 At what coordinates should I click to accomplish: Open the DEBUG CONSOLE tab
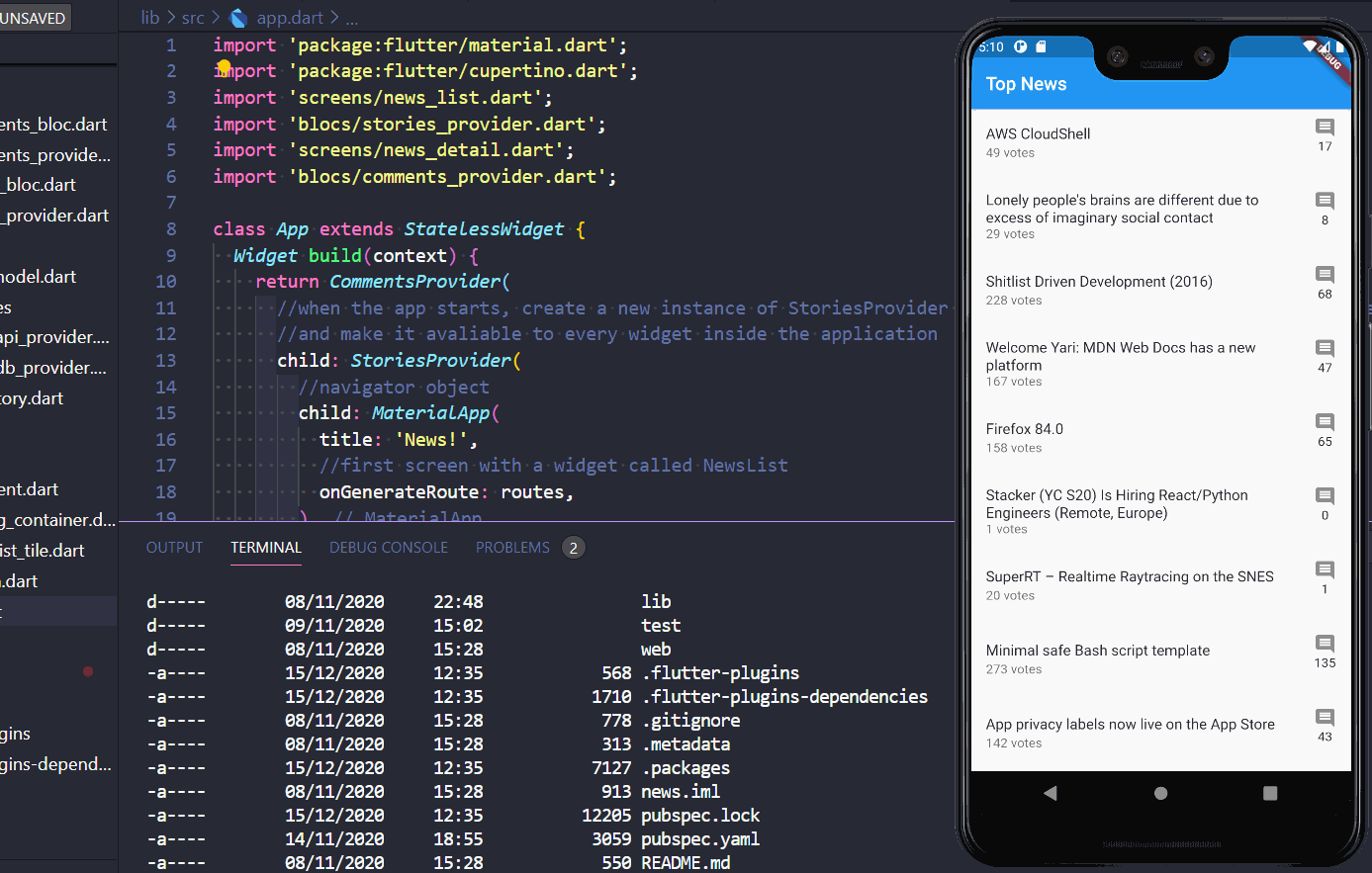(389, 548)
